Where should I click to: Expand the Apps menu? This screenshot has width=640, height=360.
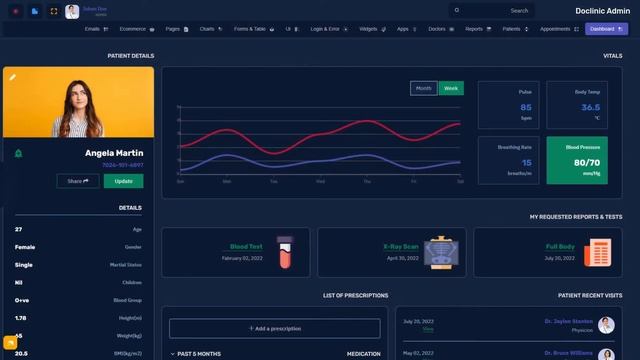pyautogui.click(x=407, y=29)
